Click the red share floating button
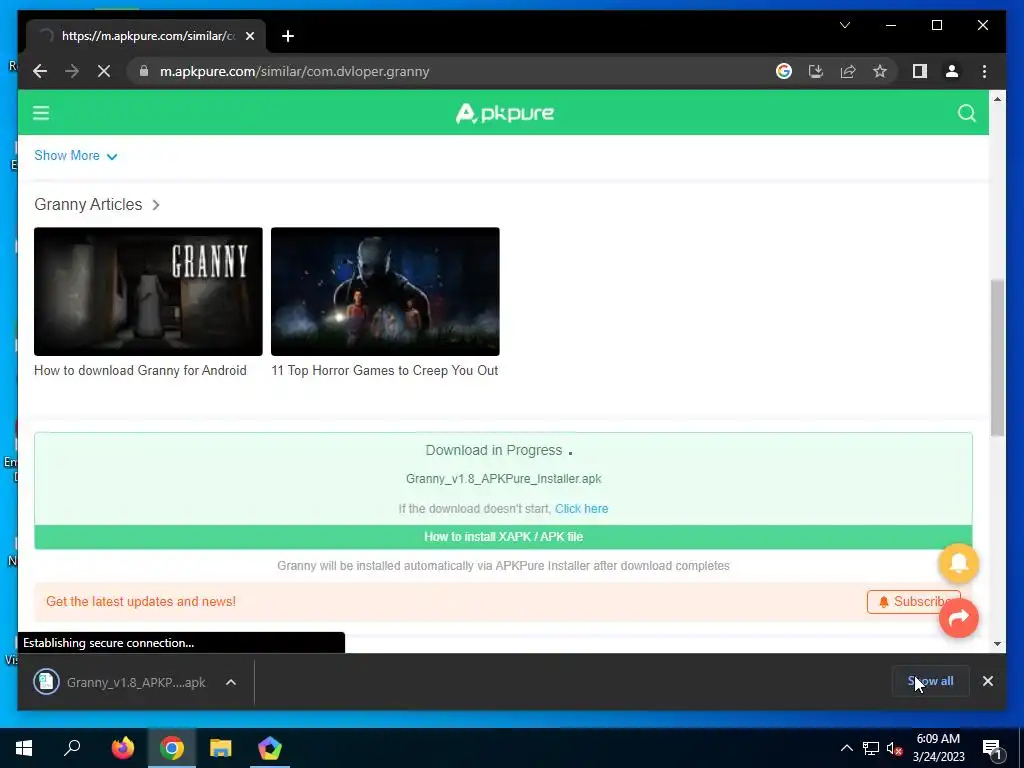1024x768 pixels. tap(958, 617)
